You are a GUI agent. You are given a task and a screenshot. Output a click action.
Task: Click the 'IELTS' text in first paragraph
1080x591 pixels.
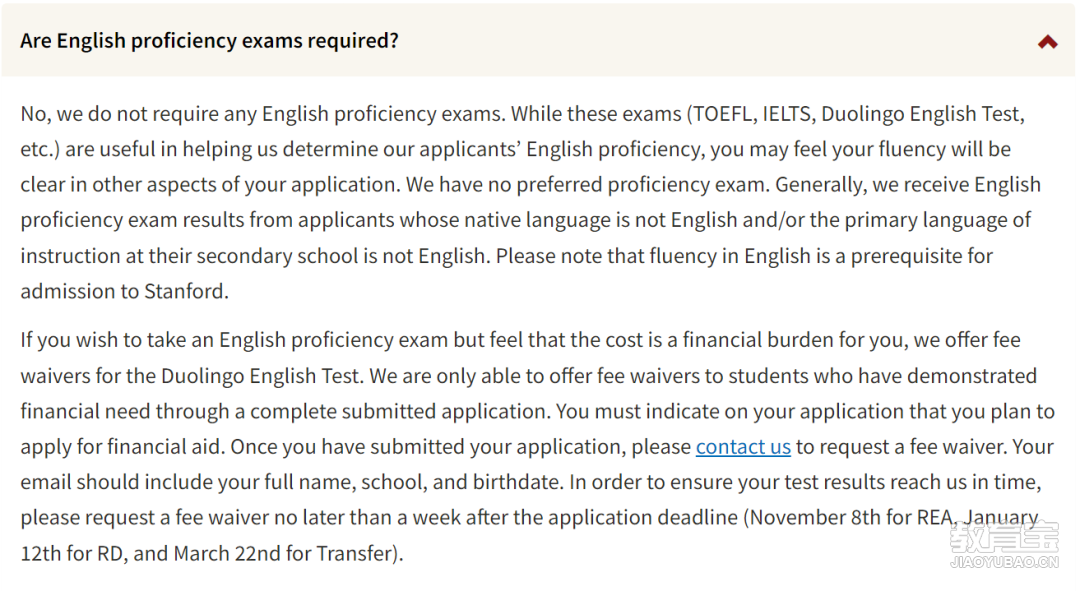[x=786, y=114]
